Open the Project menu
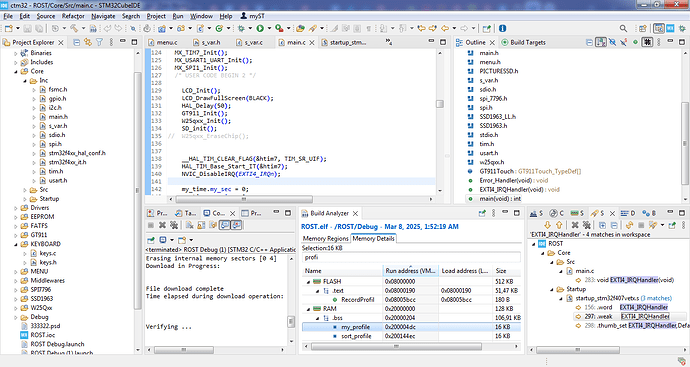This screenshot has height=367, width=690. click(156, 16)
